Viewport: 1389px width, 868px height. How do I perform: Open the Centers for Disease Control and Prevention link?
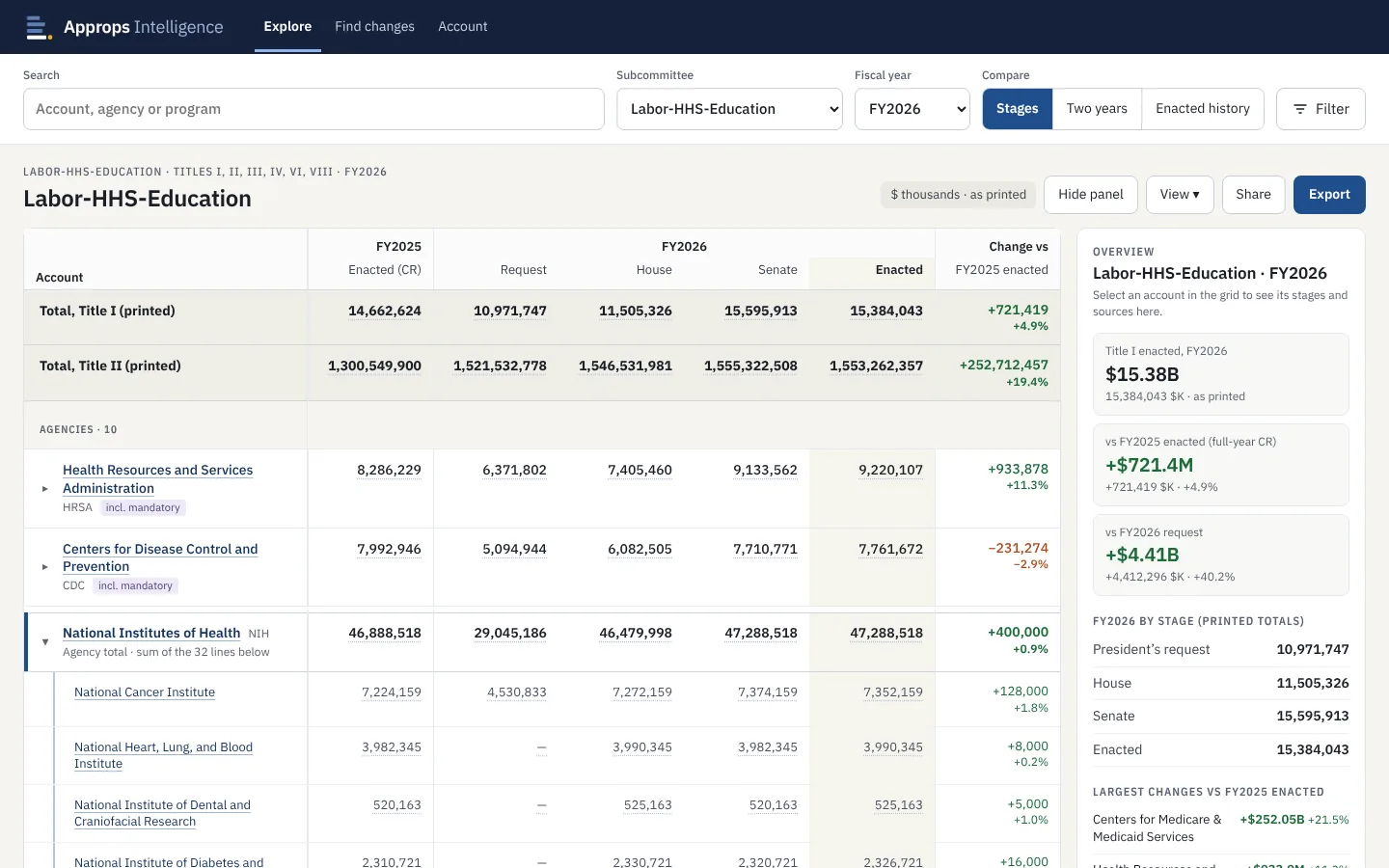pyautogui.click(x=160, y=558)
